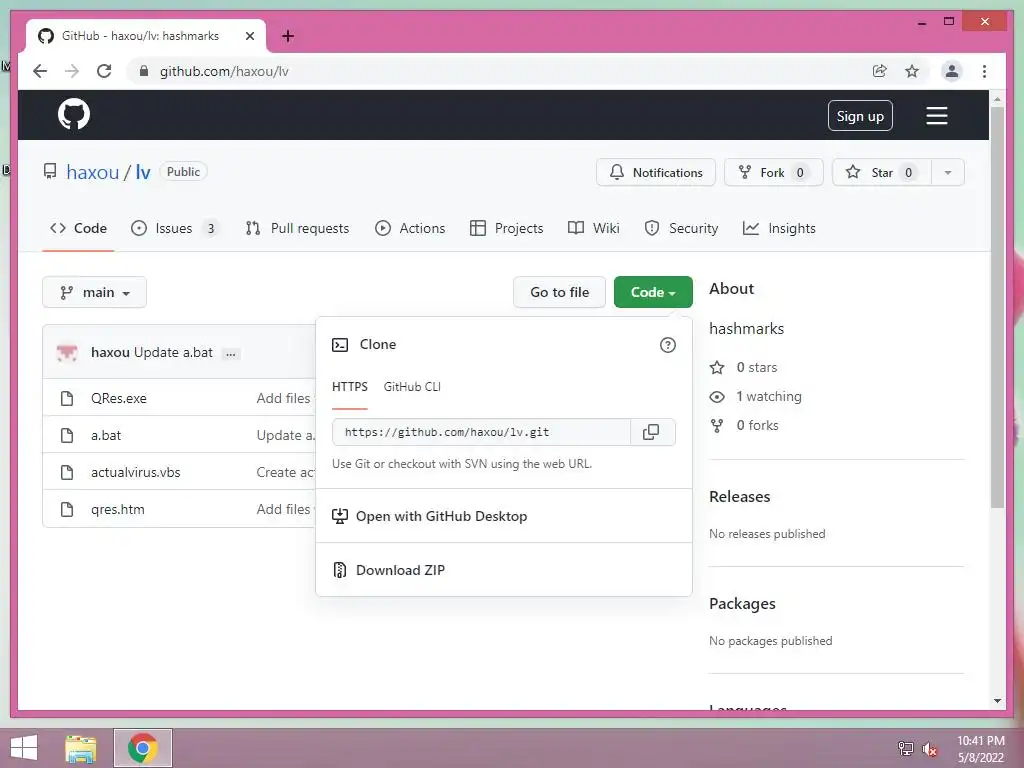Click the network tray icon
This screenshot has height=768, width=1024.
pos(905,749)
